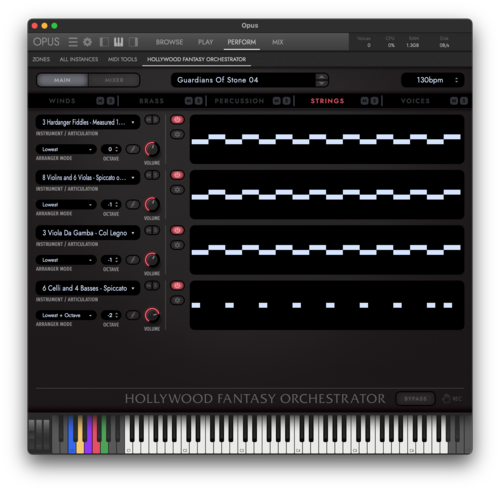Open the ALL INSTANCES sub-tab
500x491 pixels.
click(79, 59)
